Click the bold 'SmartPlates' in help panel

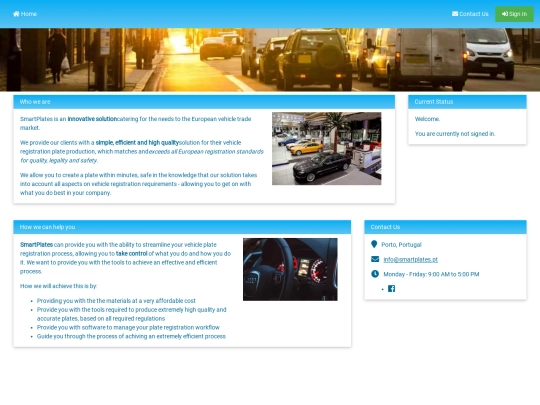[x=36, y=245]
